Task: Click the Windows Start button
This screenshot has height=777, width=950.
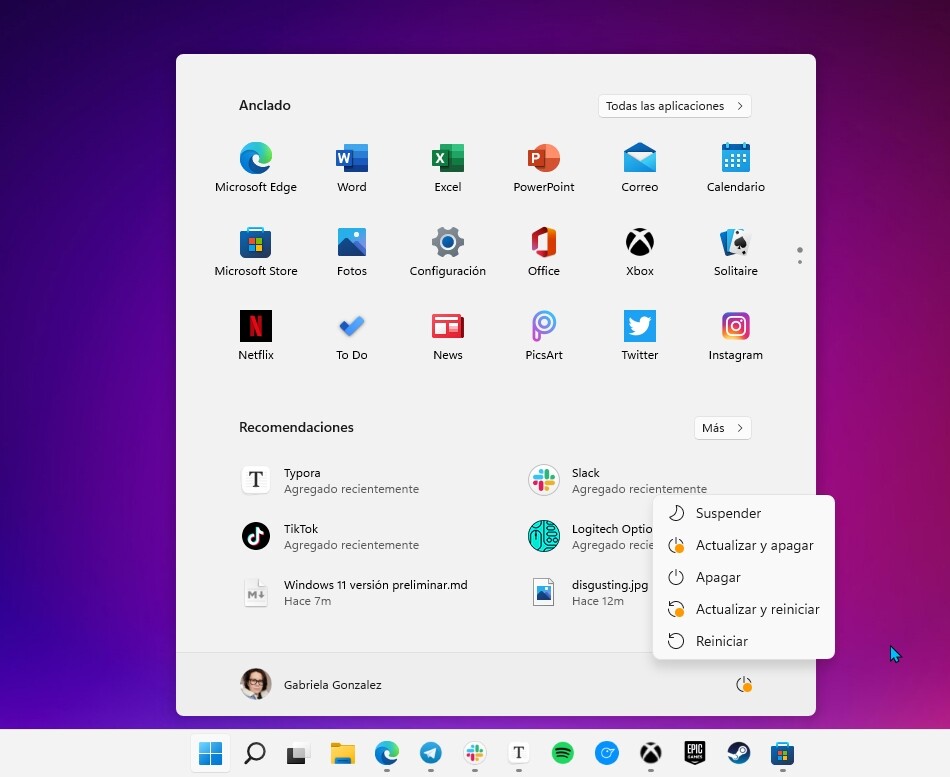Action: 210,753
